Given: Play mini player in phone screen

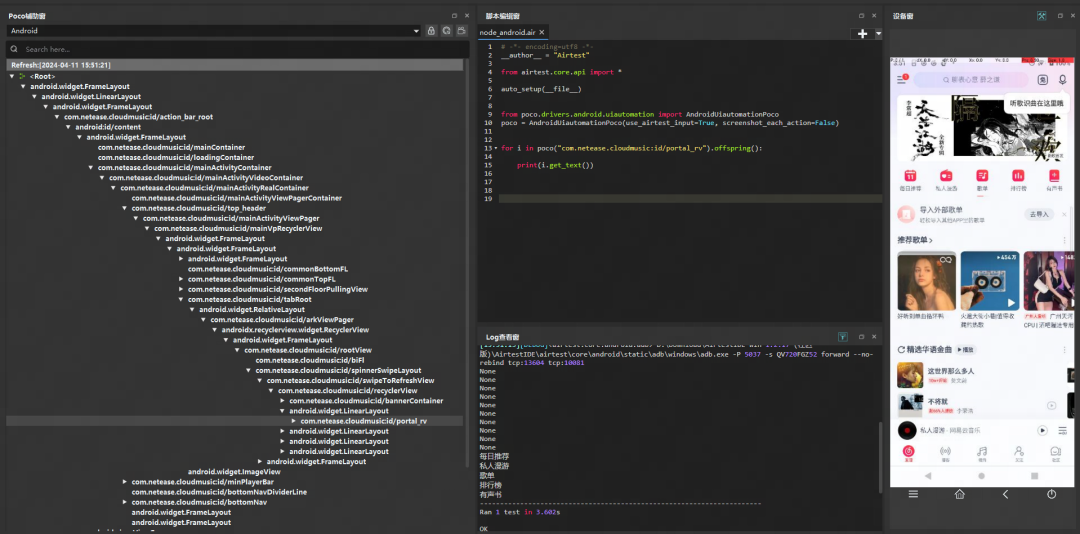Looking at the screenshot, I should coord(1041,430).
